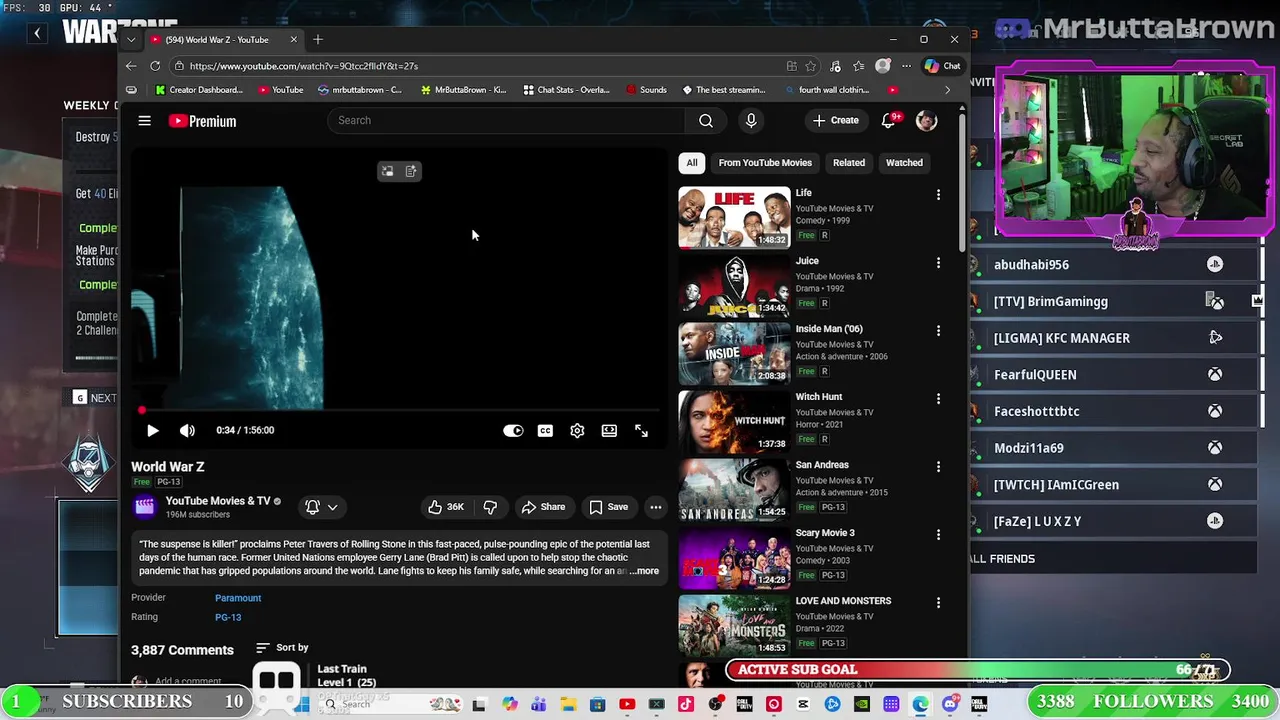Open Scary Movie 3 thumbnail
The height and width of the screenshot is (720, 1280).
click(734, 557)
